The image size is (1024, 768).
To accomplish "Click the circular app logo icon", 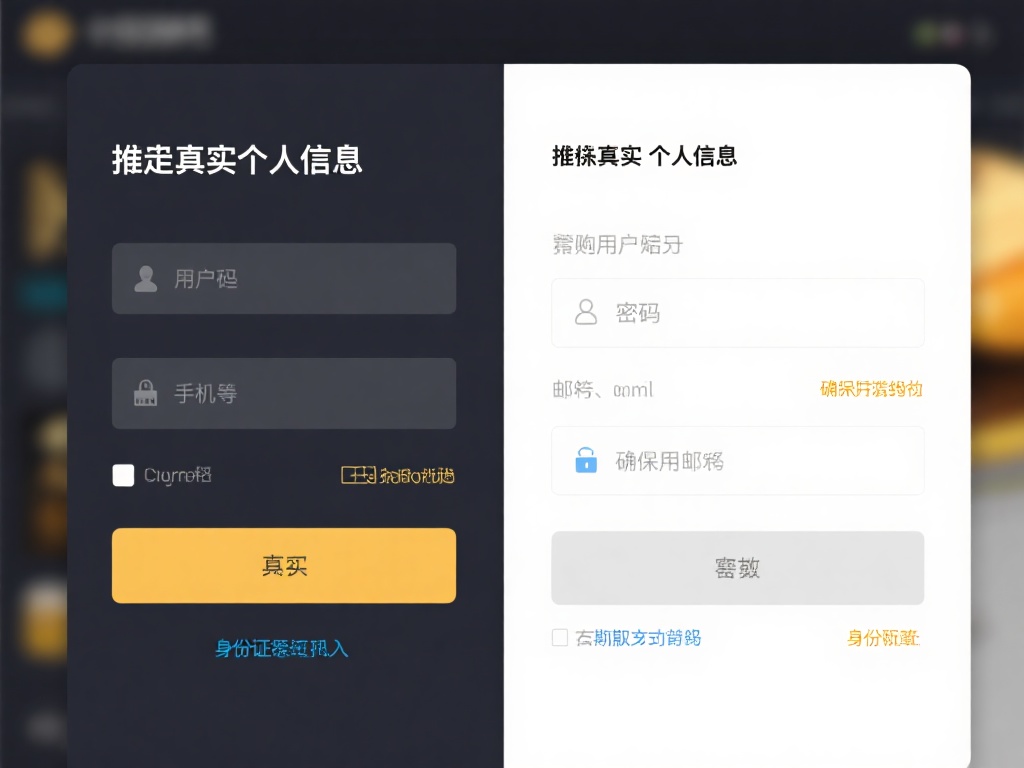I will 44,32.
